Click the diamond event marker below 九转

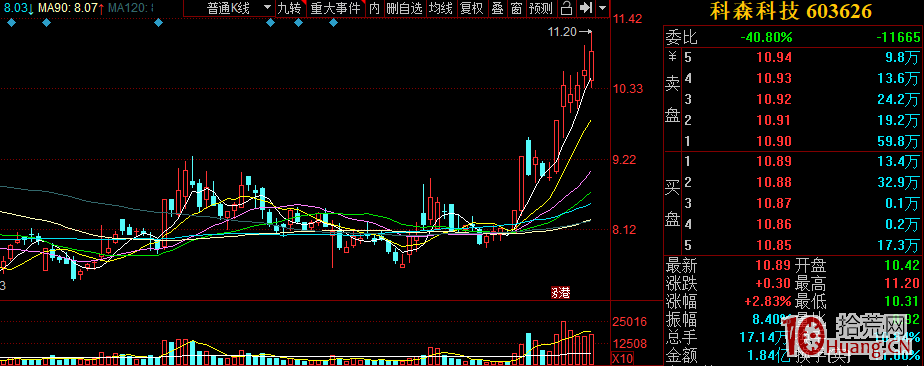(298, 22)
